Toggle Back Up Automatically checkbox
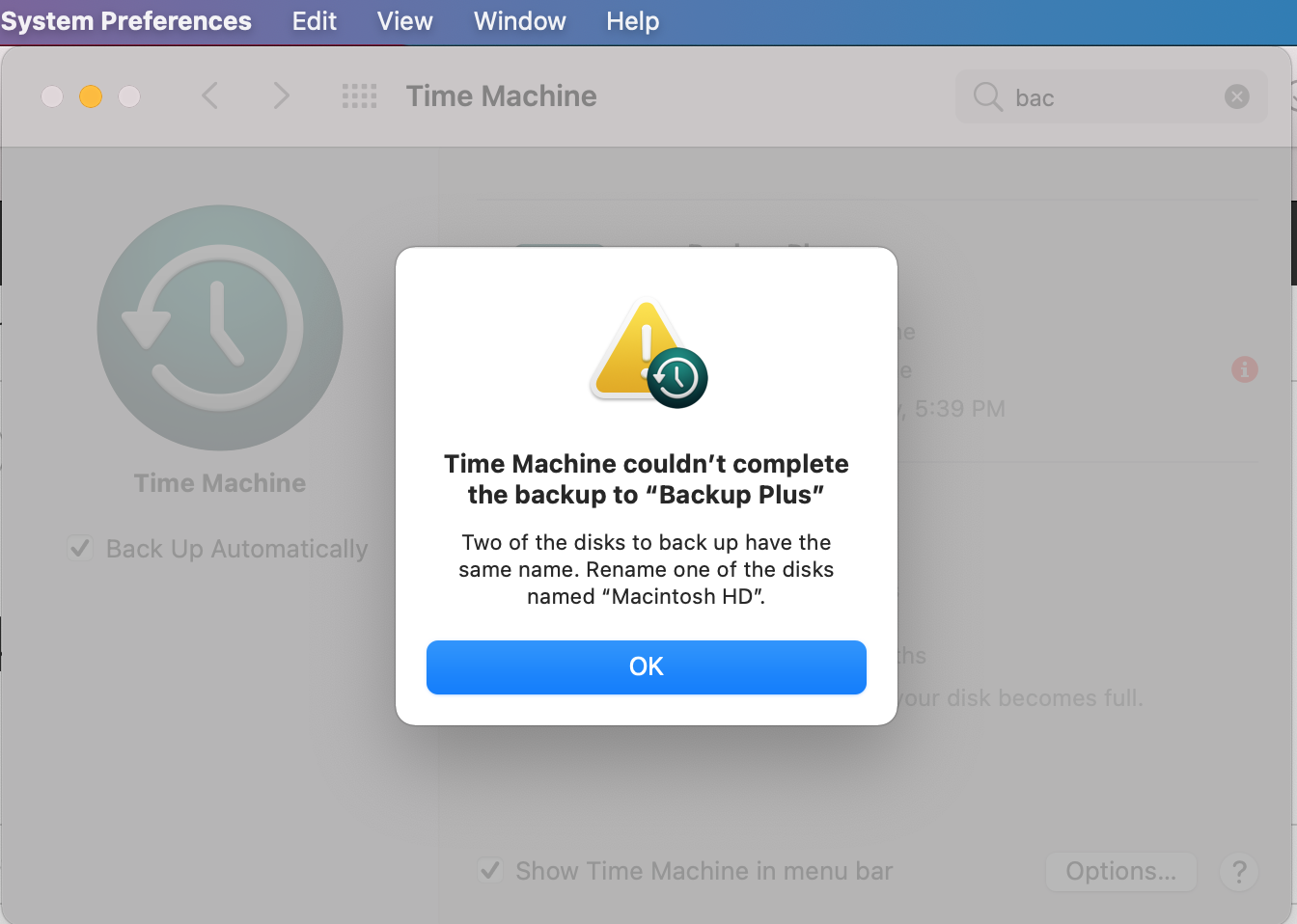 [80, 548]
